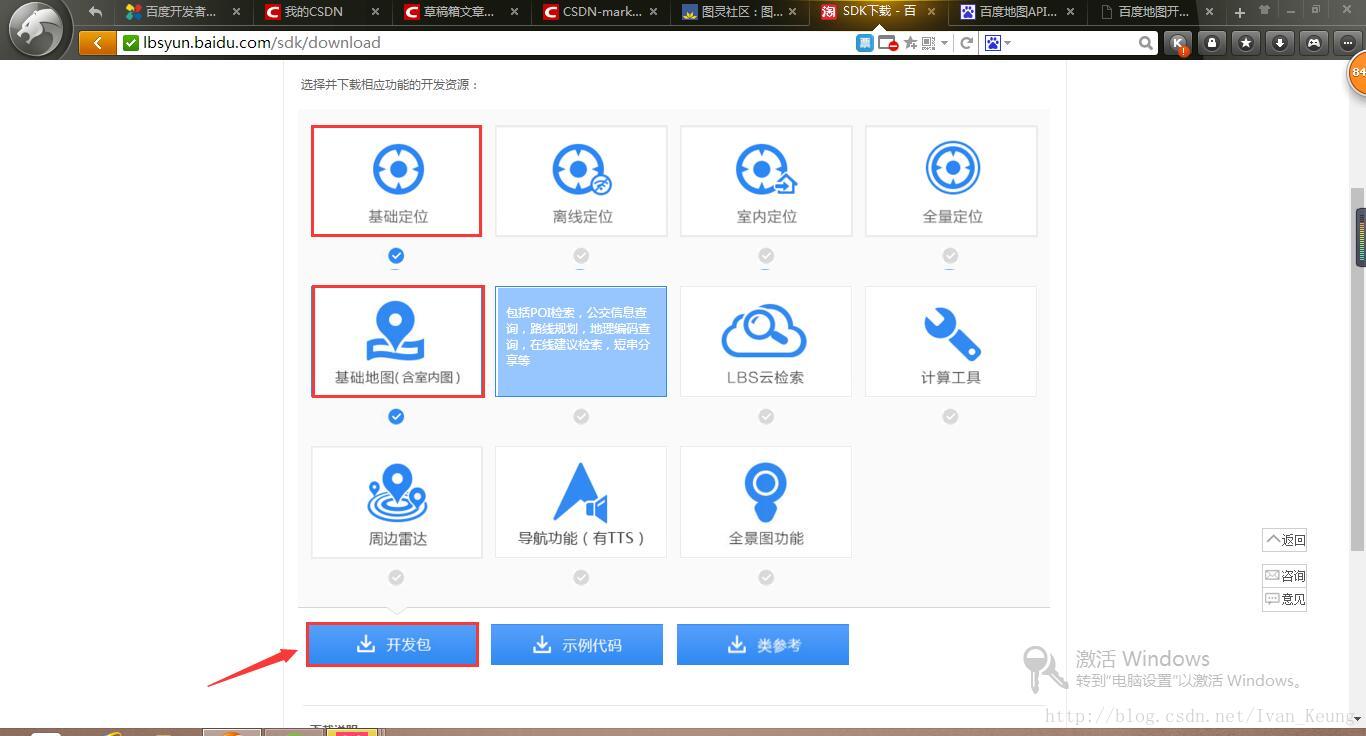
Task: Open the game controller toolbar icon
Action: pyautogui.click(x=1314, y=43)
